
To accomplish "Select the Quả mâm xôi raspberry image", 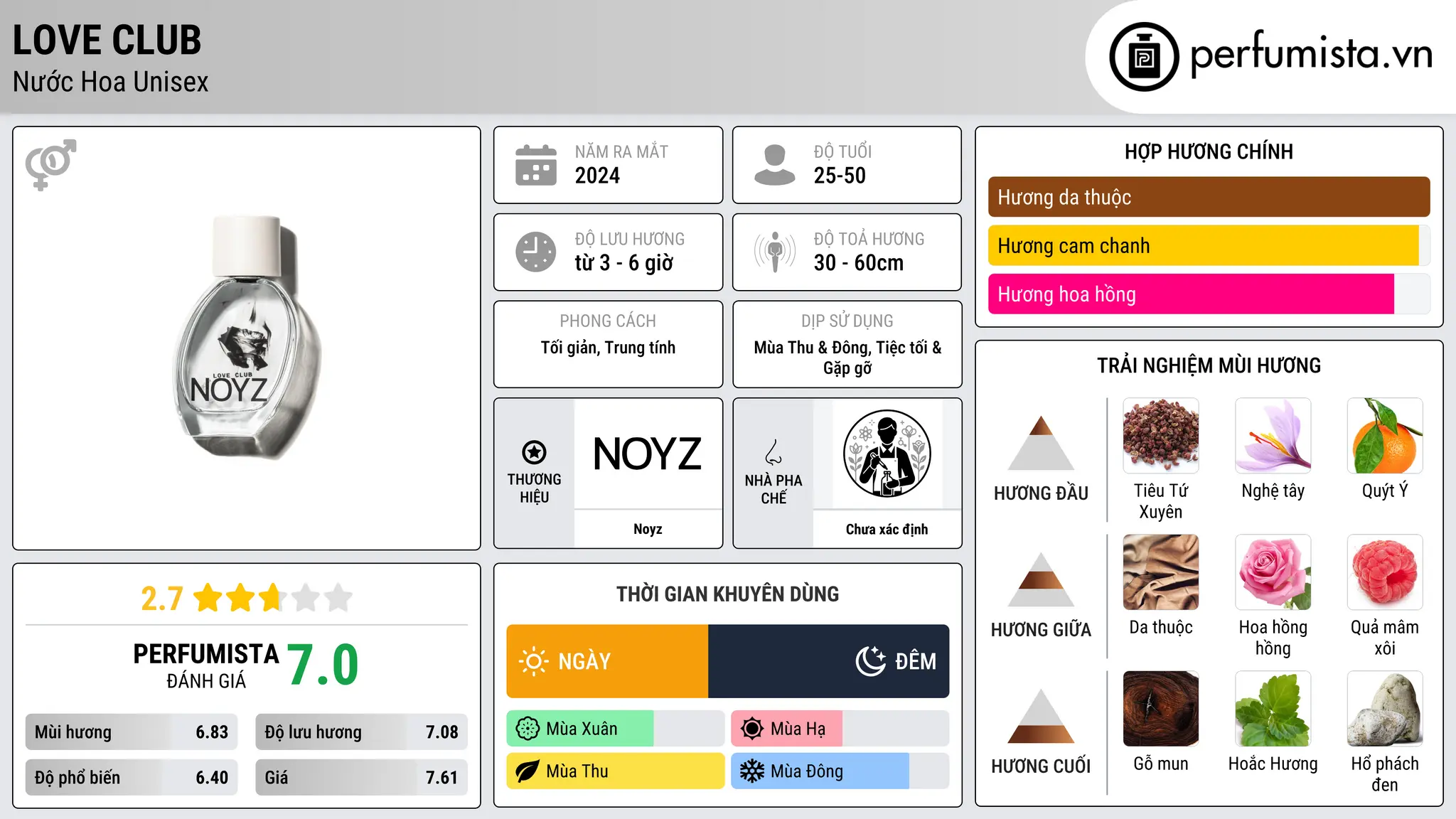I will pos(1385,572).
